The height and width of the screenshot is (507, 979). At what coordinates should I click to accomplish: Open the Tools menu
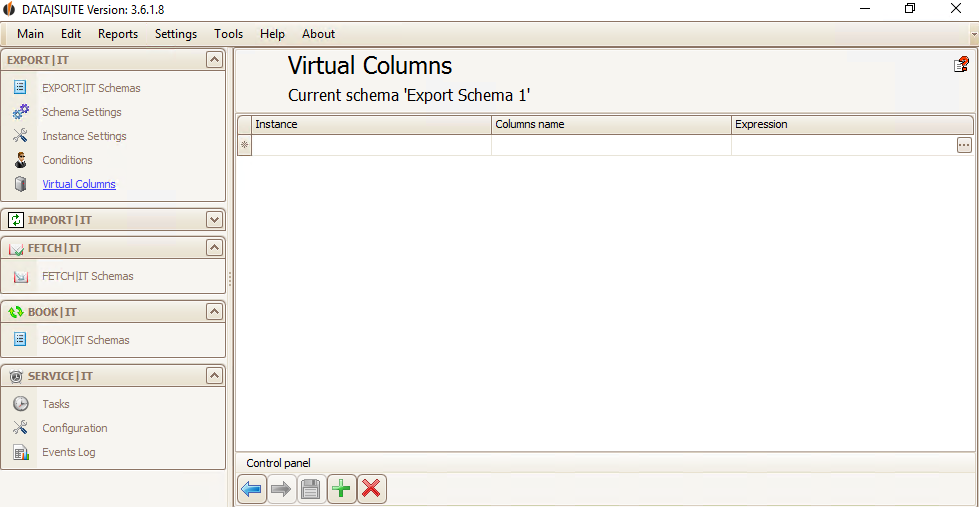[229, 34]
